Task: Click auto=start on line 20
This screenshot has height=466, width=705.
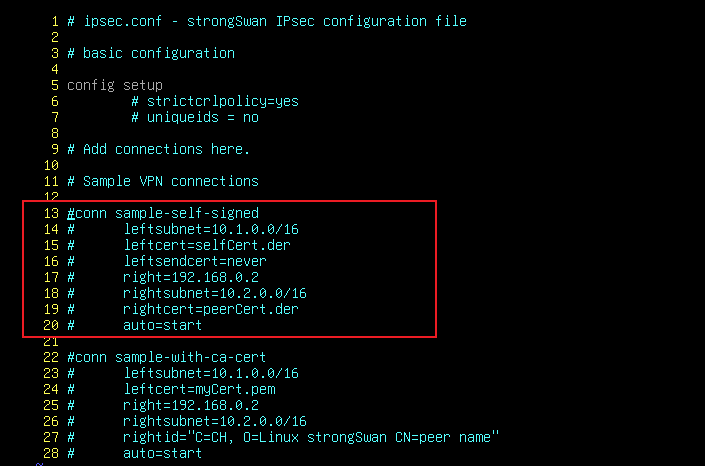Action: [163, 325]
